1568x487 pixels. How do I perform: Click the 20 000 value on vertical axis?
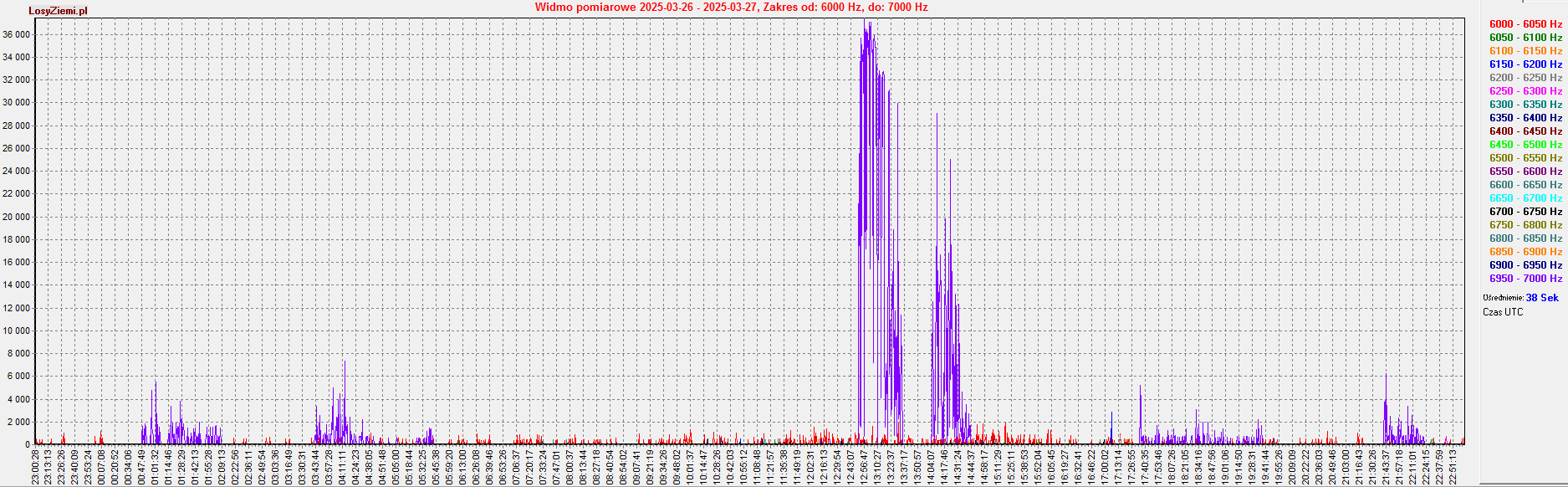(17, 217)
